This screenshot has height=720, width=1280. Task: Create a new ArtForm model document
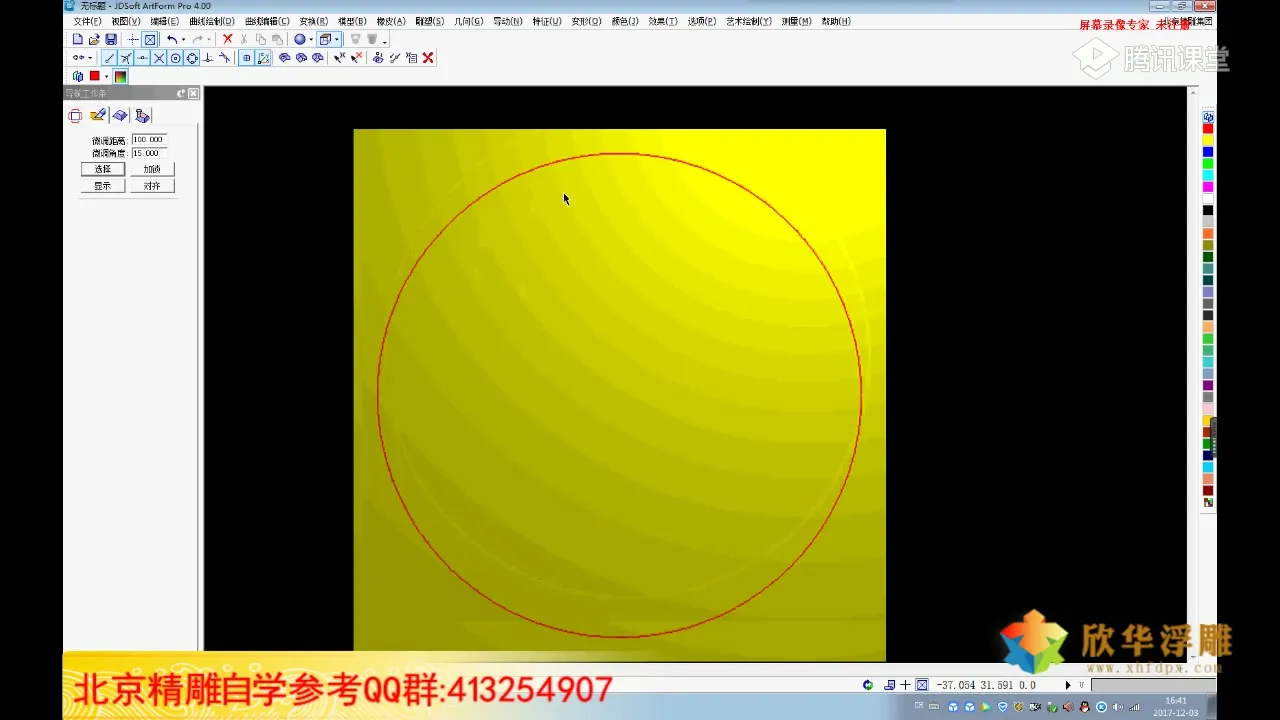(77, 39)
